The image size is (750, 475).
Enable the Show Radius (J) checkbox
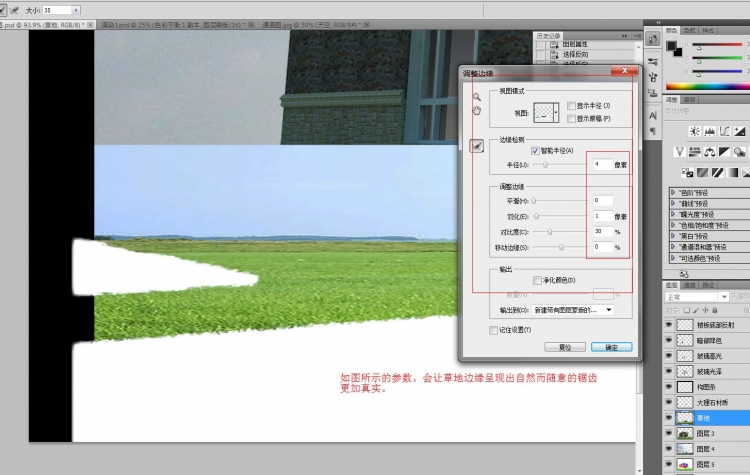click(571, 106)
